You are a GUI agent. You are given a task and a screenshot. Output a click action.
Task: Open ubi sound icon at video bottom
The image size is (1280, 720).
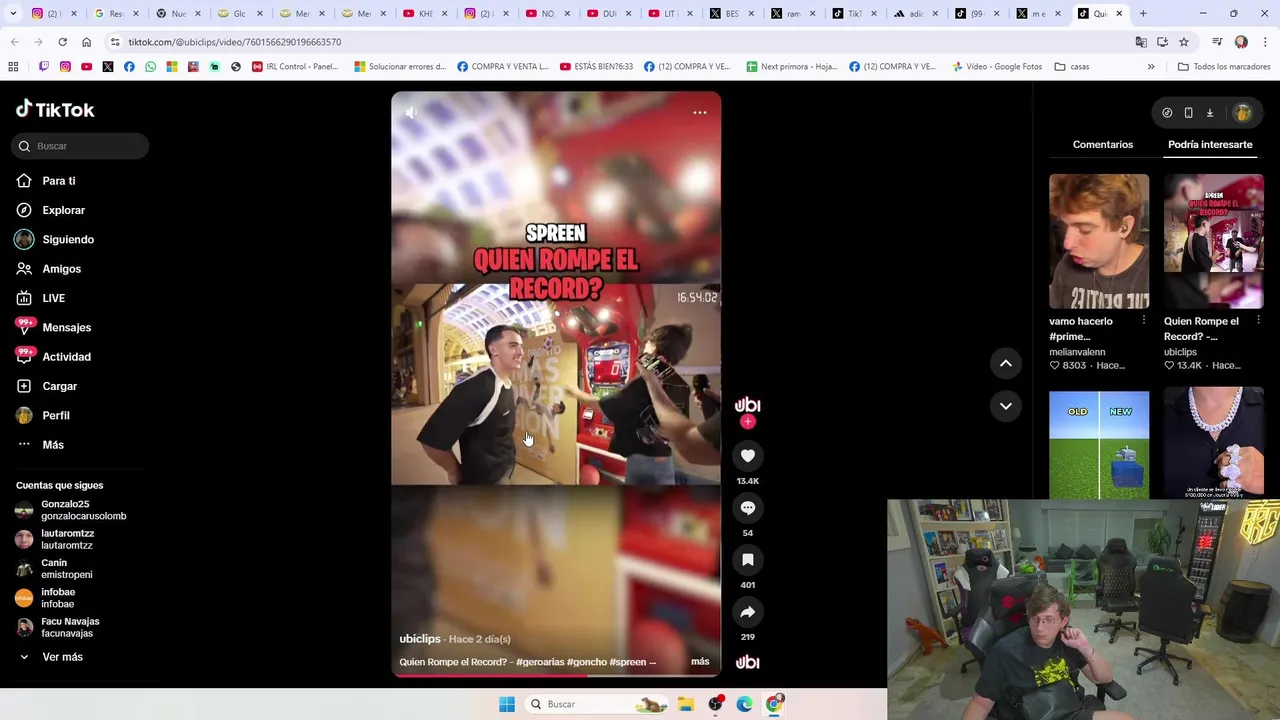point(747,662)
